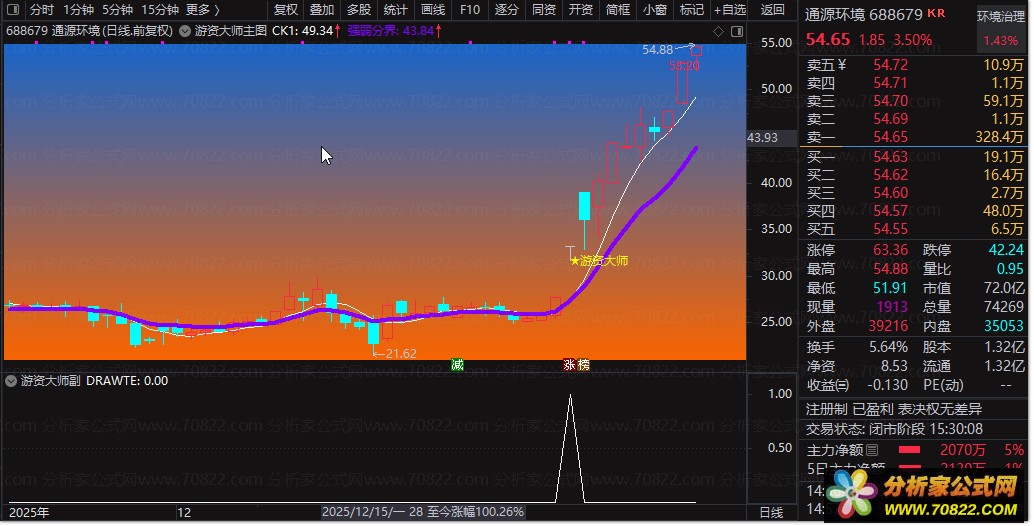Click the 最高 54.88 value
Image resolution: width=1034 pixels, height=526 pixels.
coord(890,270)
